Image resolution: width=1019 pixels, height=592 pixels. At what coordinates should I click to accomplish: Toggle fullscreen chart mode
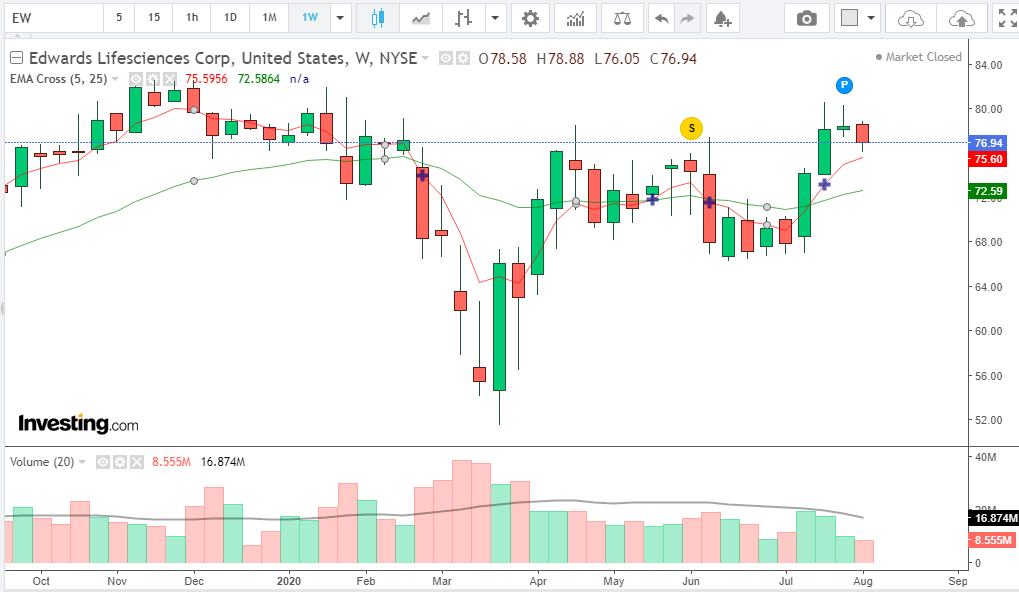pos(1007,18)
